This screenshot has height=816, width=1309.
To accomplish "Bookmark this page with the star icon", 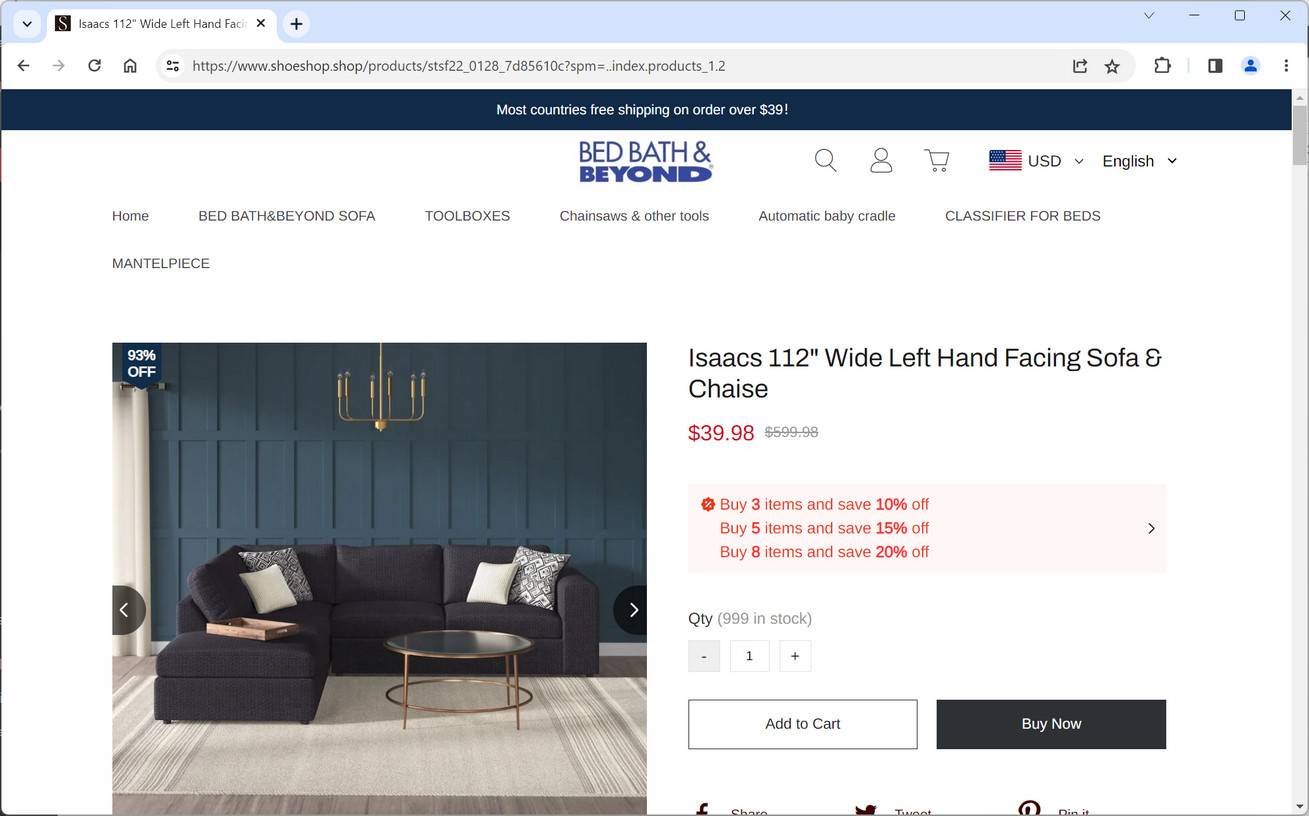I will coord(1112,66).
